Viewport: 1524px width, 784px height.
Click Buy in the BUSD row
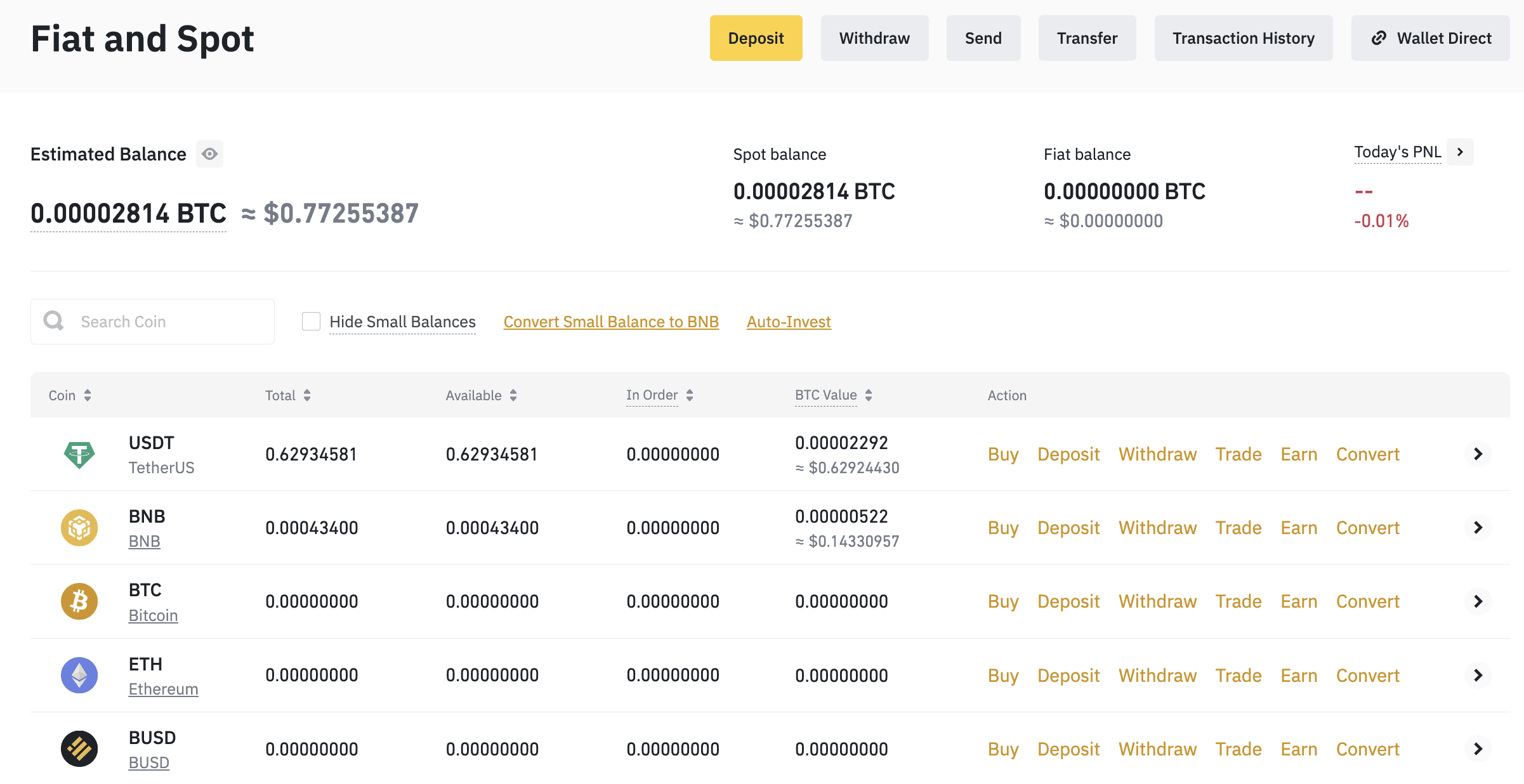coord(1003,749)
